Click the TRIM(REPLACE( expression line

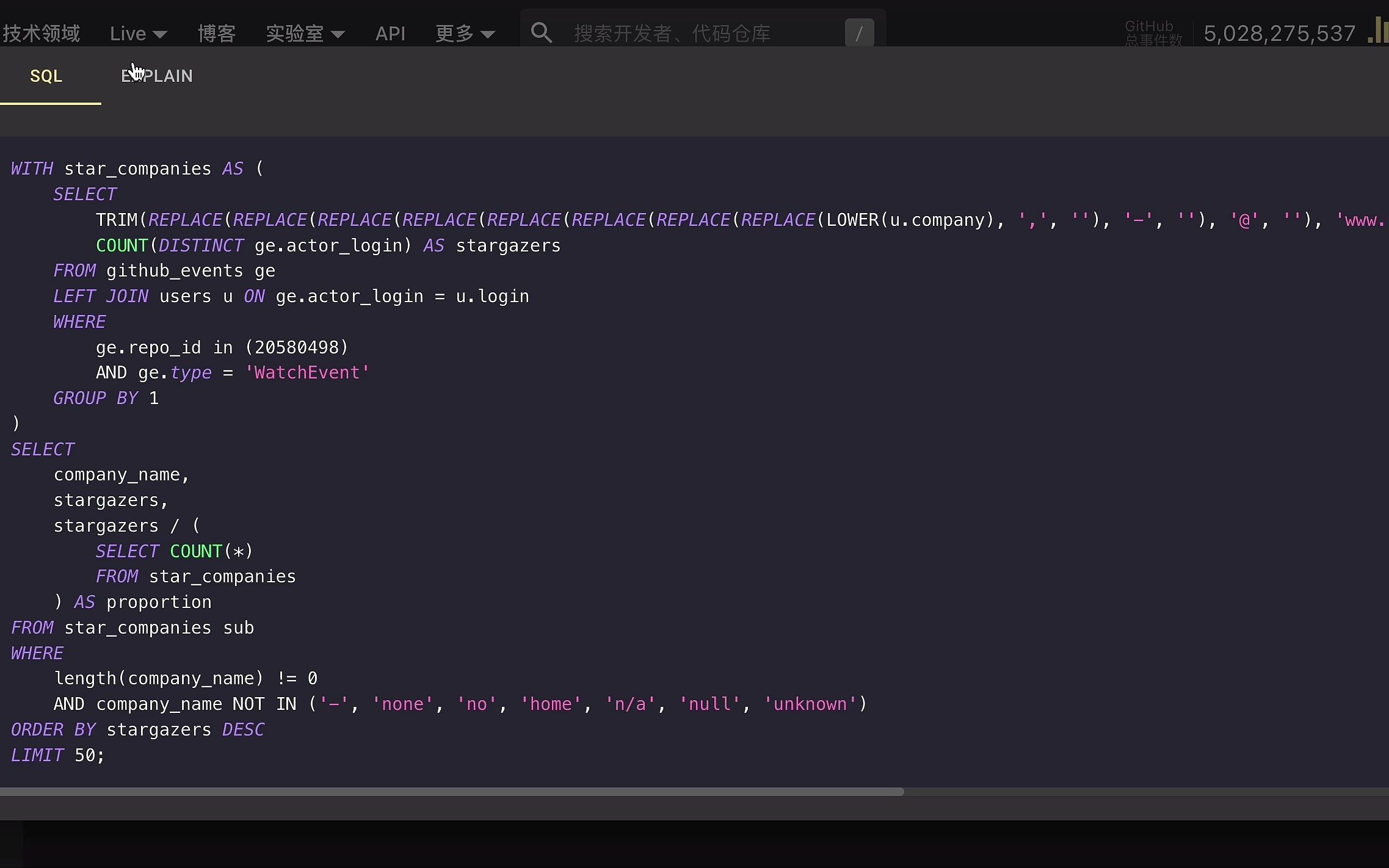pyautogui.click(x=742, y=220)
